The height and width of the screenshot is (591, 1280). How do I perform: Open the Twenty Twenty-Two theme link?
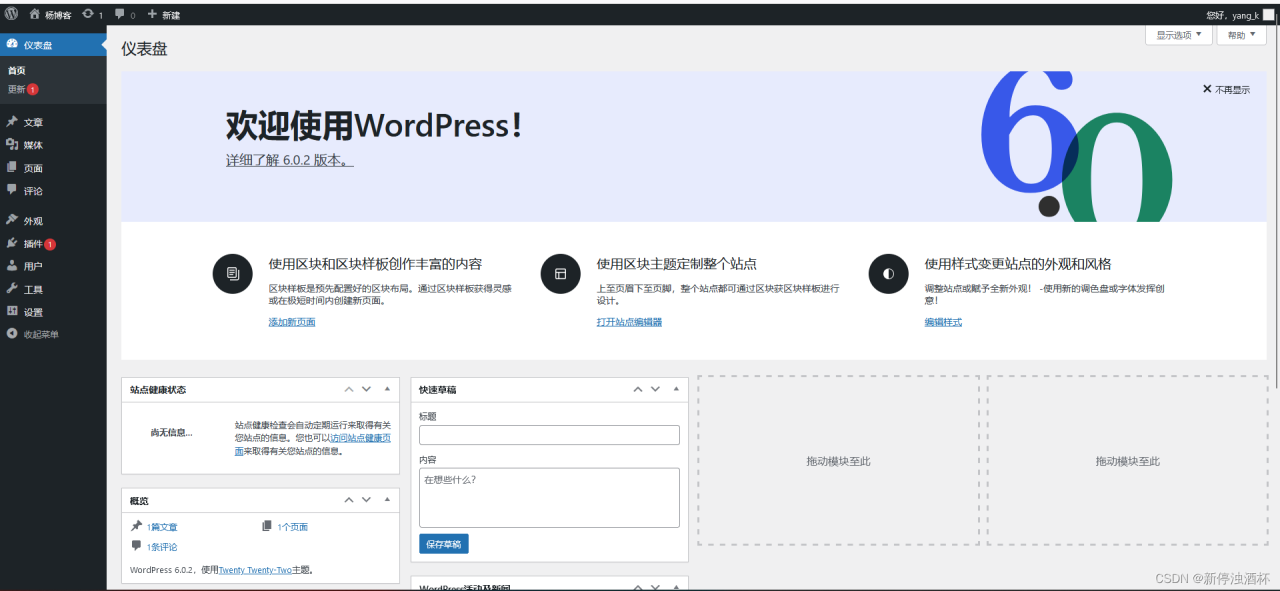pos(255,569)
